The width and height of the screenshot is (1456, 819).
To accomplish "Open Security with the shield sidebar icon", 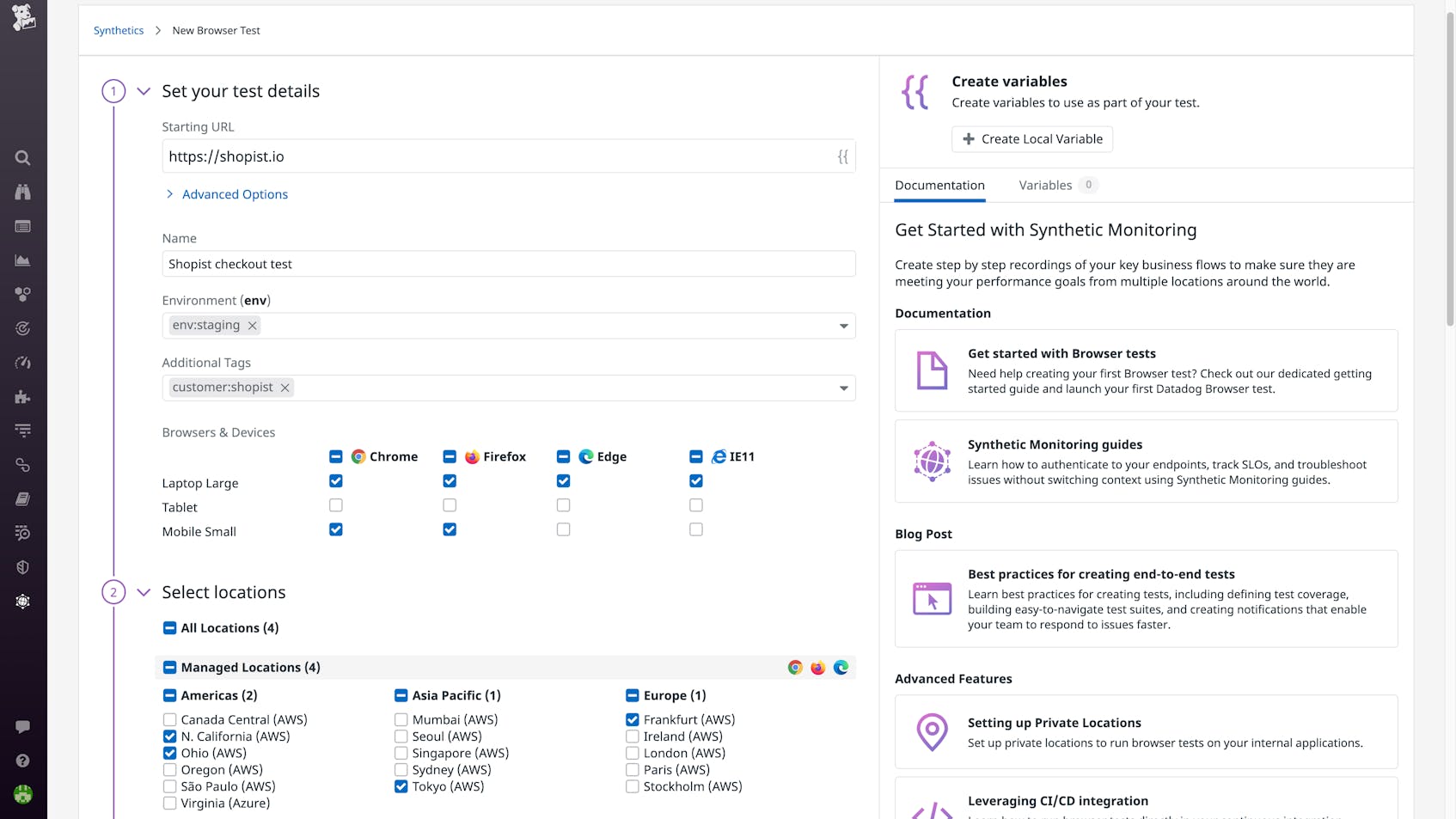I will 23,567.
